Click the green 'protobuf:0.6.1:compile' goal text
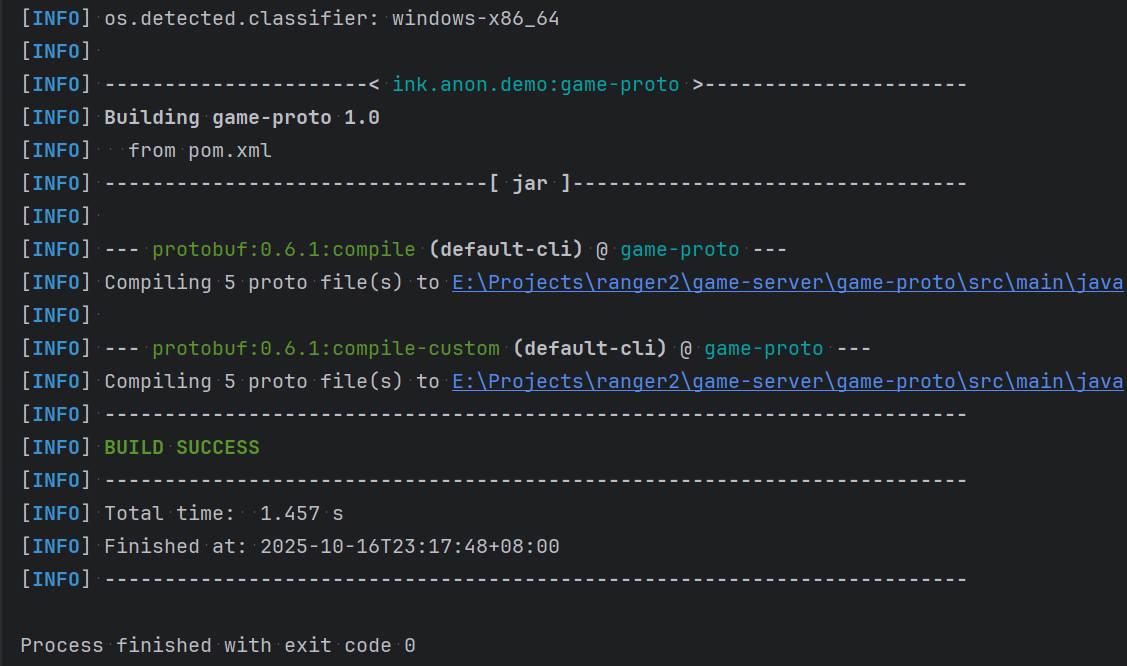Viewport: 1127px width, 666px height. 284,249
